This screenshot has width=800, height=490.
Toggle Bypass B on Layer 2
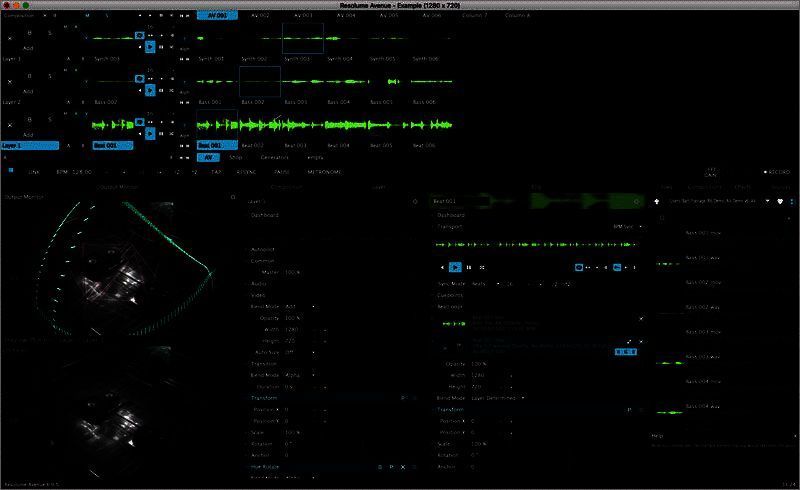click(29, 76)
